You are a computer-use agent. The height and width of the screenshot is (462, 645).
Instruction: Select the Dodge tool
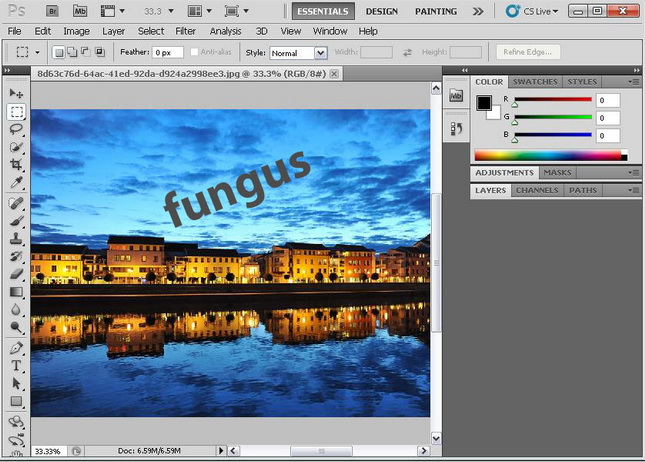[x=16, y=327]
